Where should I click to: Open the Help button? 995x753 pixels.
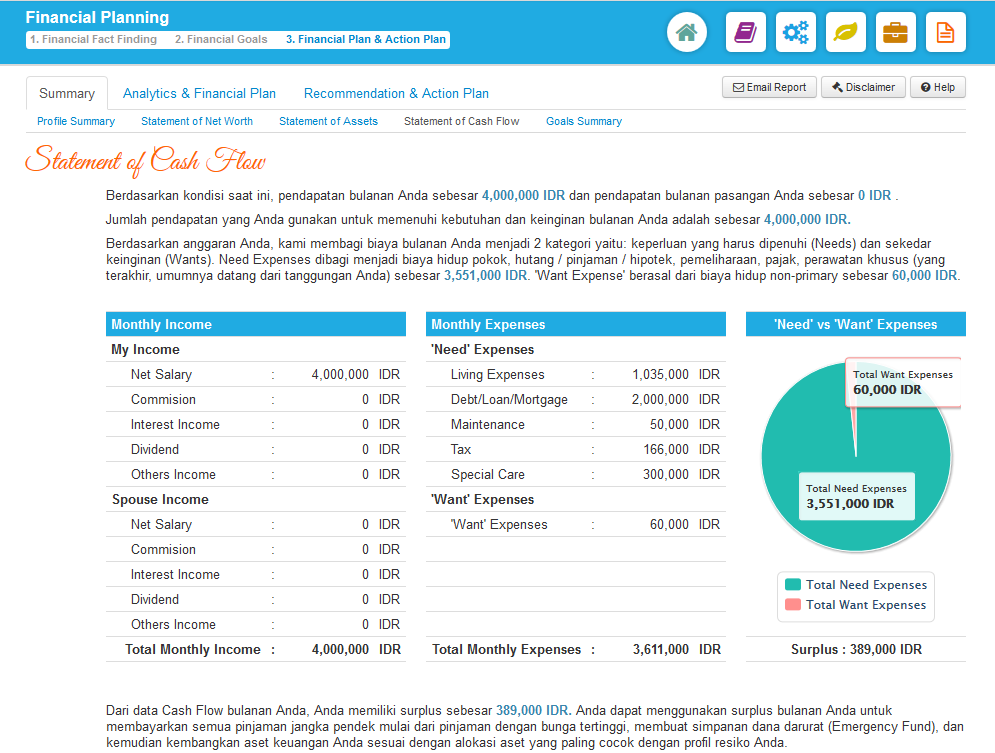click(x=938, y=87)
